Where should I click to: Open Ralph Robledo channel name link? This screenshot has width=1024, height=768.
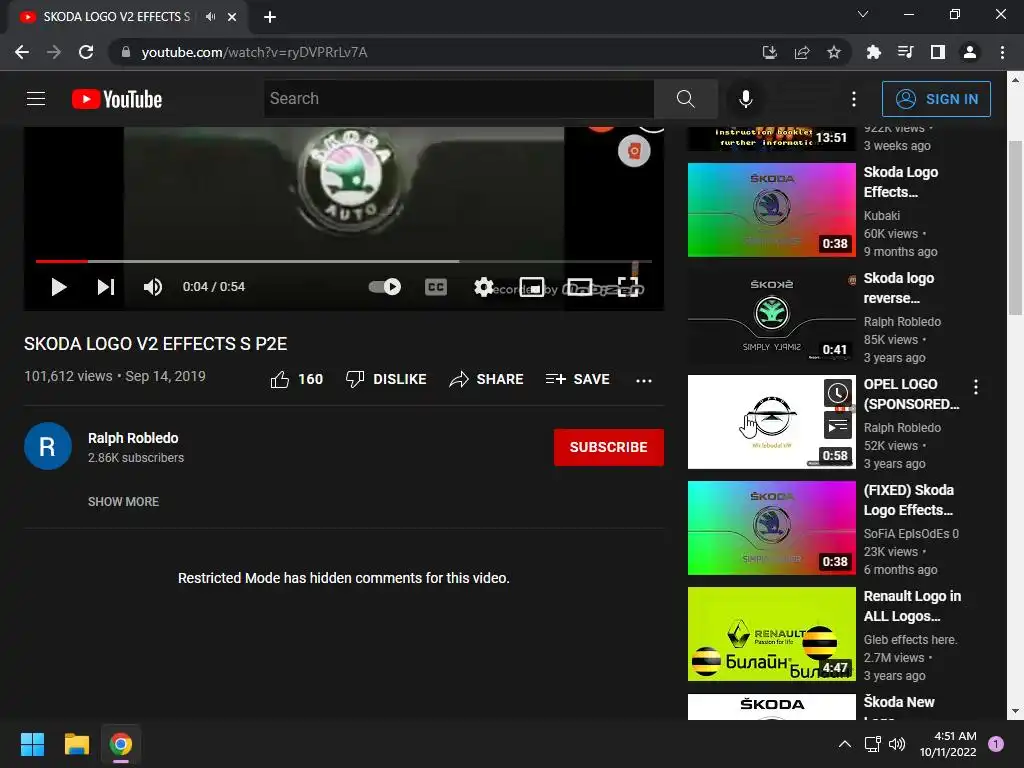pyautogui.click(x=133, y=438)
